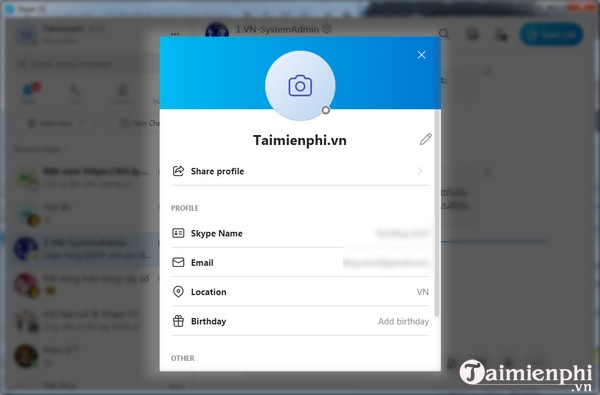Image resolution: width=600 pixels, height=395 pixels.
Task: Open the Chats tab in the Skype sidebar
Action: [x=30, y=93]
